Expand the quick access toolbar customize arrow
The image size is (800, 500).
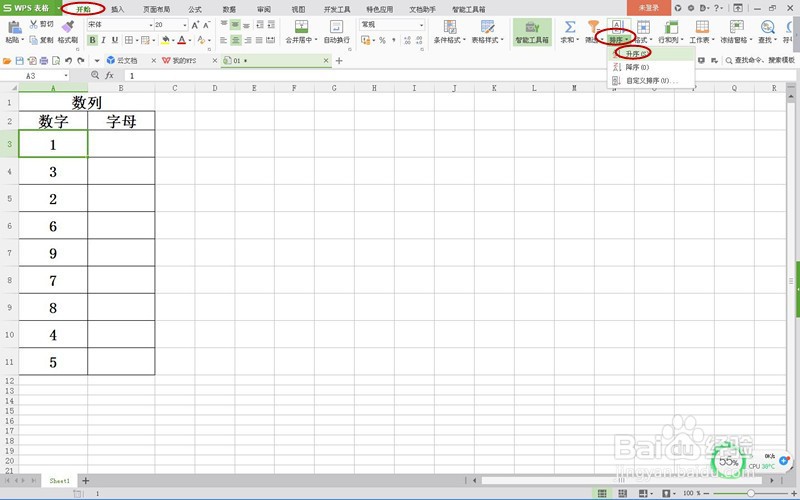click(x=97, y=61)
